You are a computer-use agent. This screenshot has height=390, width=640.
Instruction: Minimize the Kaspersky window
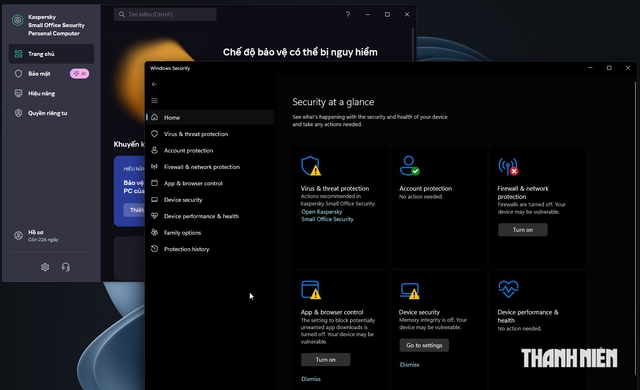point(367,14)
